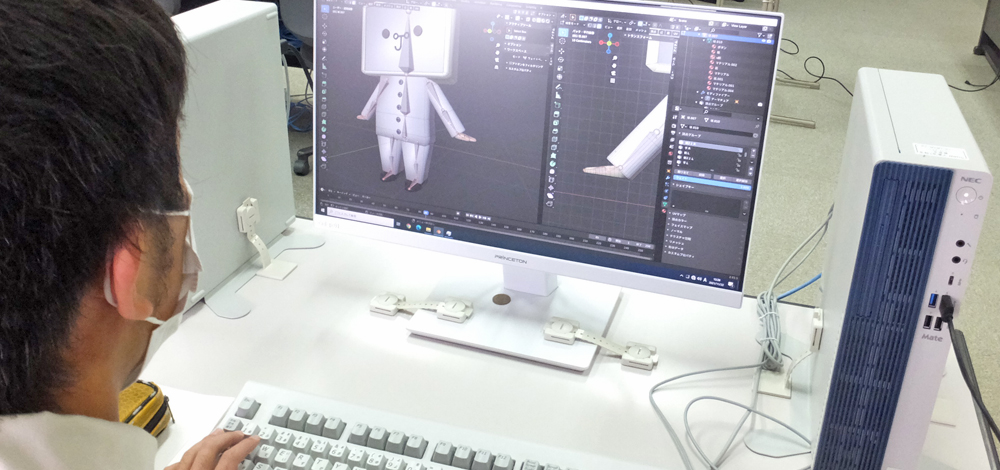Viewport: 1000px width, 470px height.
Task: Expand the リメッシュ panel
Action: [x=676, y=243]
